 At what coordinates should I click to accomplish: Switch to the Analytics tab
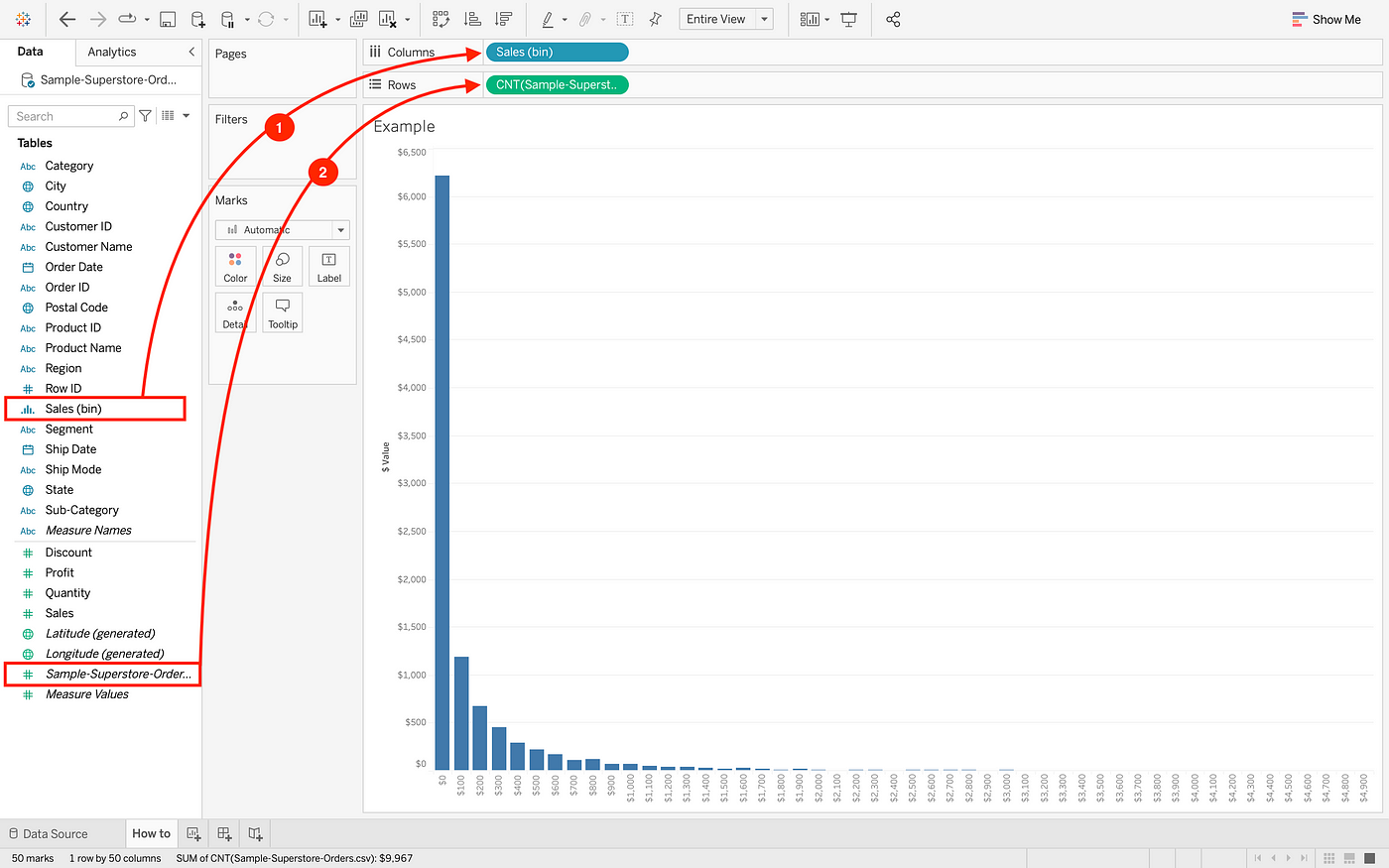(112, 52)
